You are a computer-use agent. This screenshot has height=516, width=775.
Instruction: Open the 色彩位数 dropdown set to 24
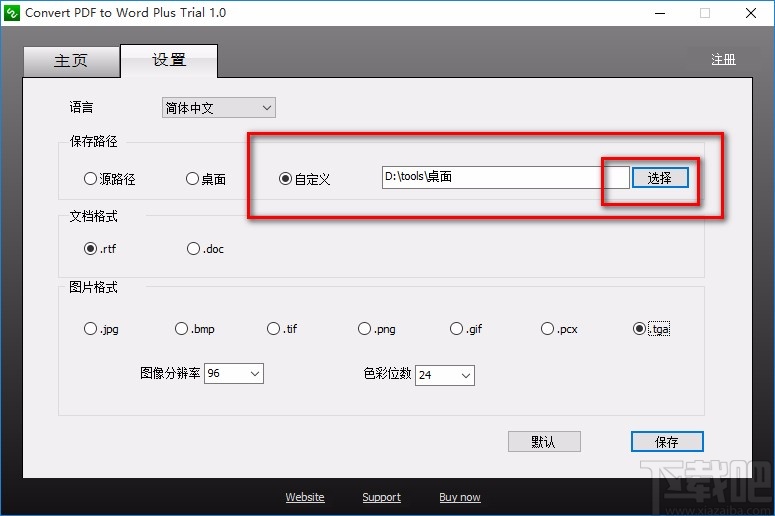tap(445, 375)
